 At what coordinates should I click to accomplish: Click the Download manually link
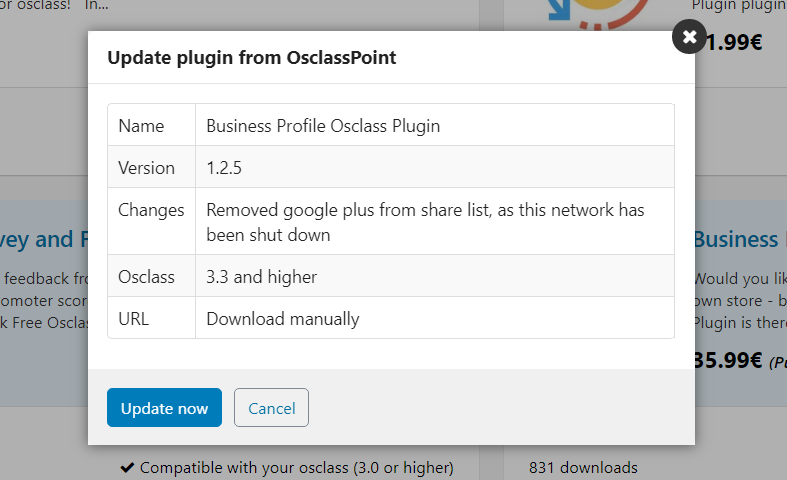click(283, 319)
